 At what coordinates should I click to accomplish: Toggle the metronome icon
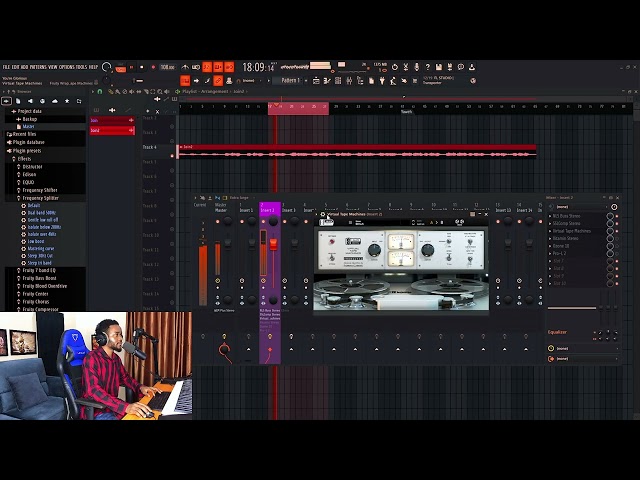pos(185,67)
